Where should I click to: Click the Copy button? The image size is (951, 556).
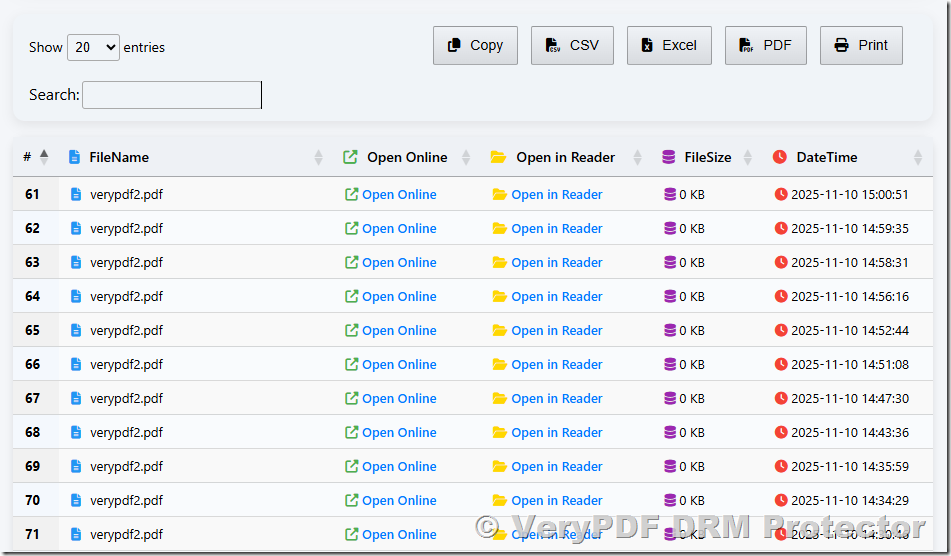click(475, 45)
